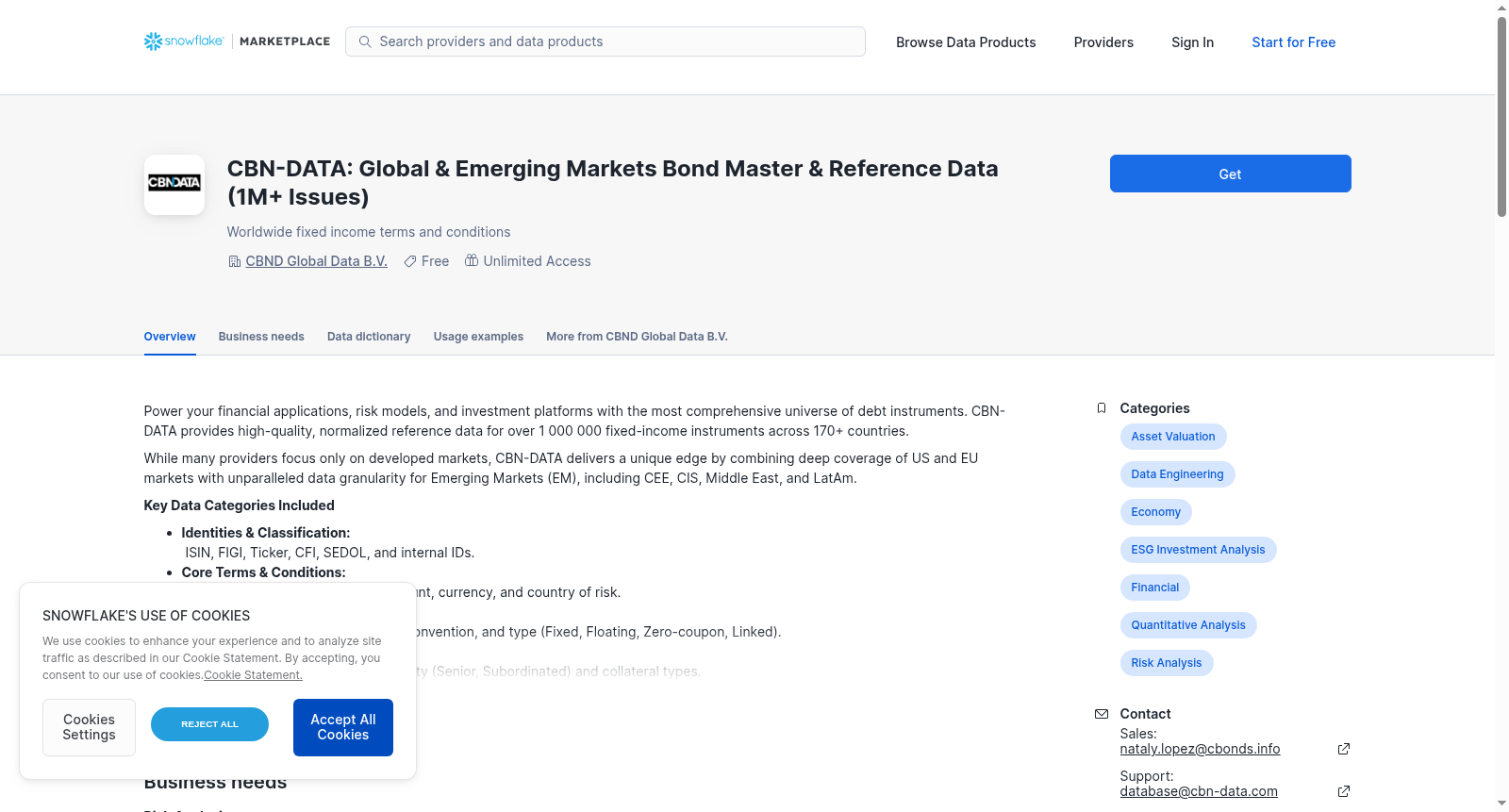Open CBND Global Data B.V. provider link
This screenshot has height=812, width=1509.
pos(317,261)
